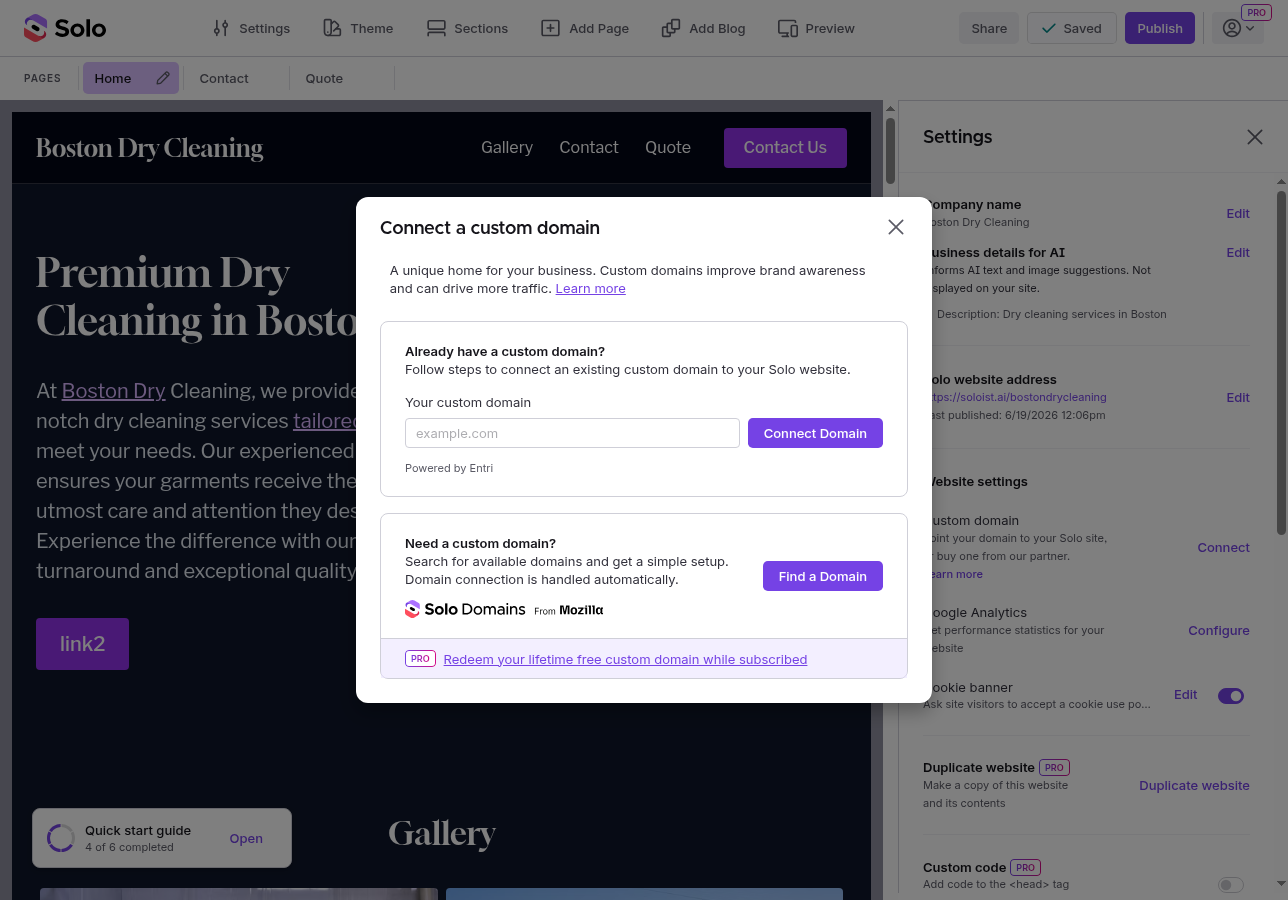Image resolution: width=1288 pixels, height=900 pixels.
Task: Redeem lifetime free custom domain link
Action: coord(625,659)
